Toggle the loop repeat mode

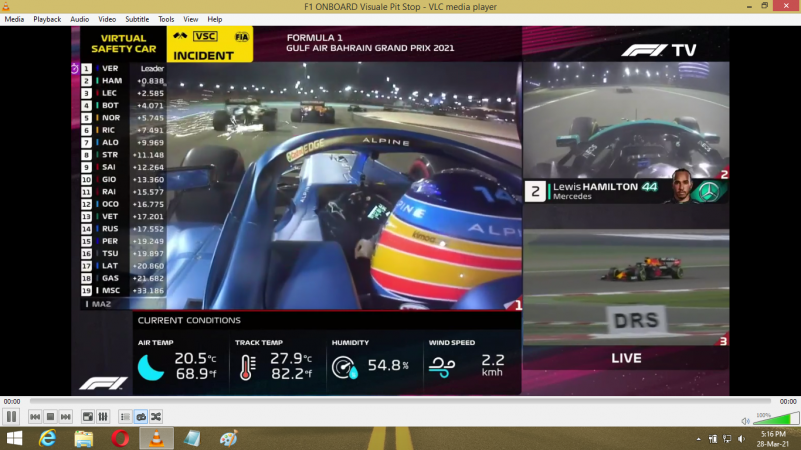point(141,417)
